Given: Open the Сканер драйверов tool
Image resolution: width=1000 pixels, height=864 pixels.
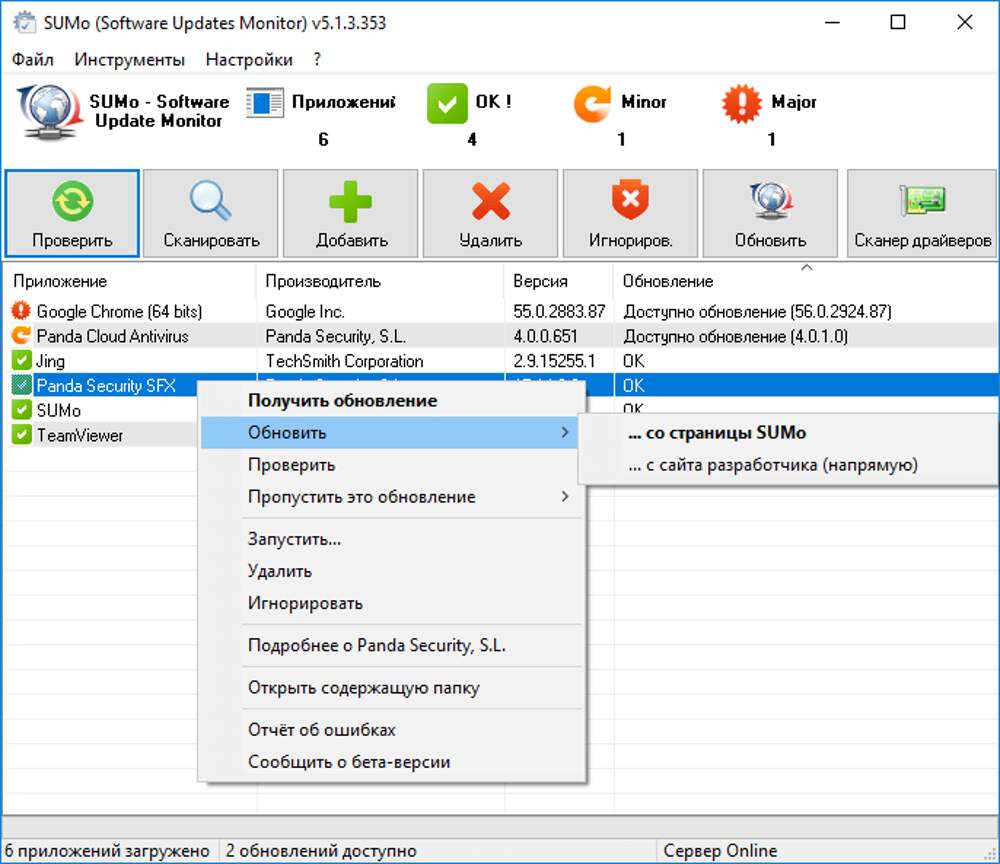Looking at the screenshot, I should coord(922,213).
